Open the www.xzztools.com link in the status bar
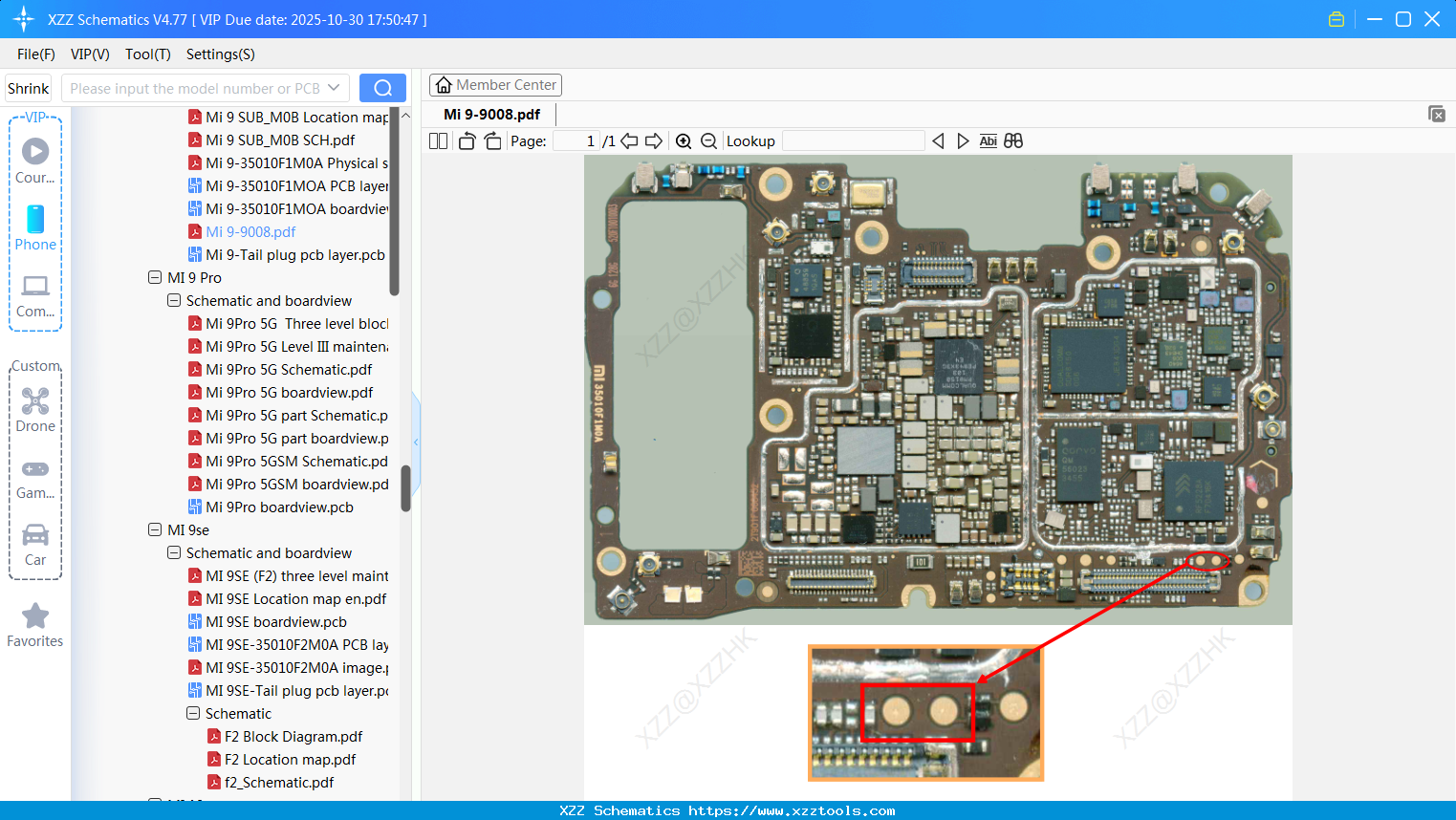Screen dimensions: 1456x820 [x=792, y=810]
